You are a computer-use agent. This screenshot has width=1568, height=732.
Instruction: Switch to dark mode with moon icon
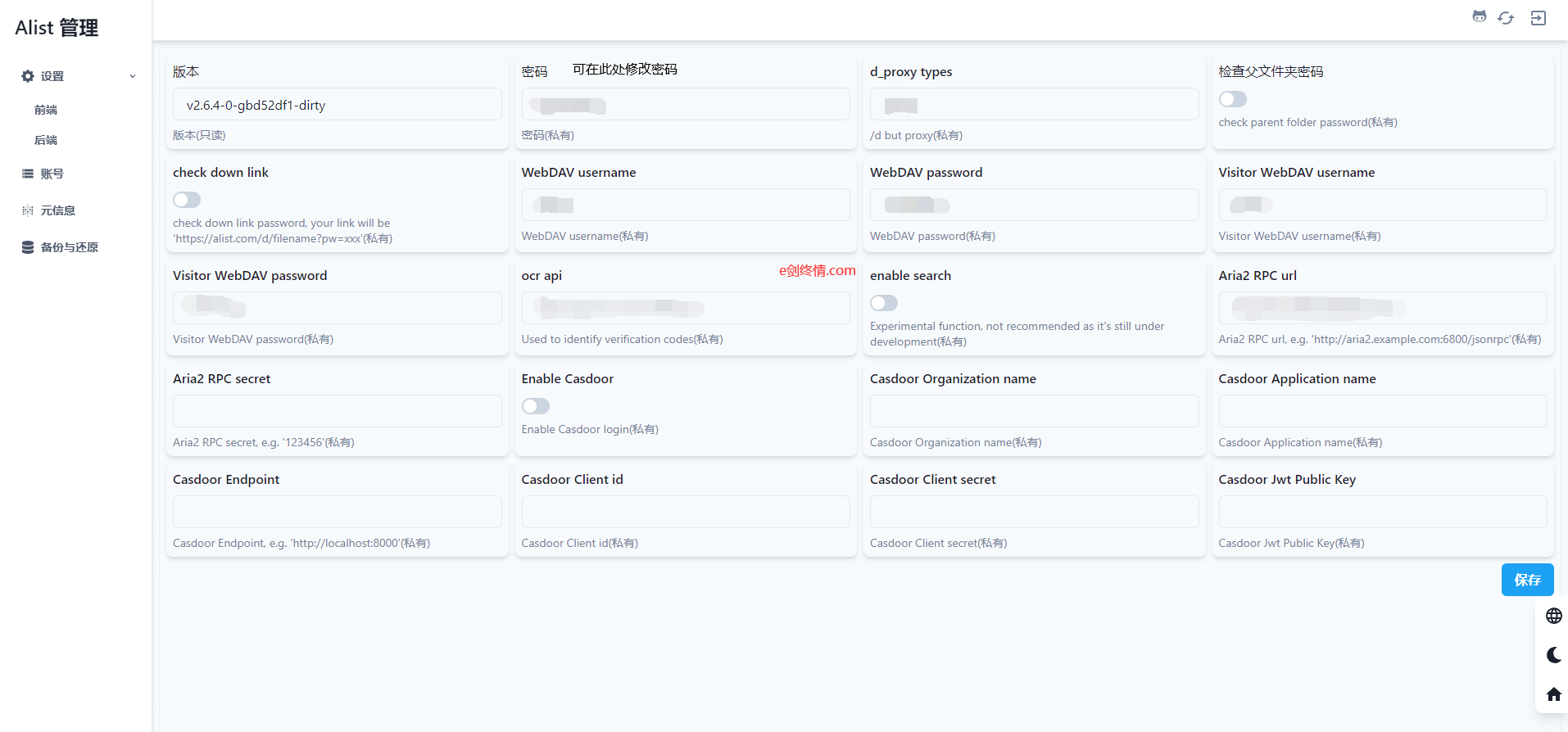click(x=1553, y=655)
